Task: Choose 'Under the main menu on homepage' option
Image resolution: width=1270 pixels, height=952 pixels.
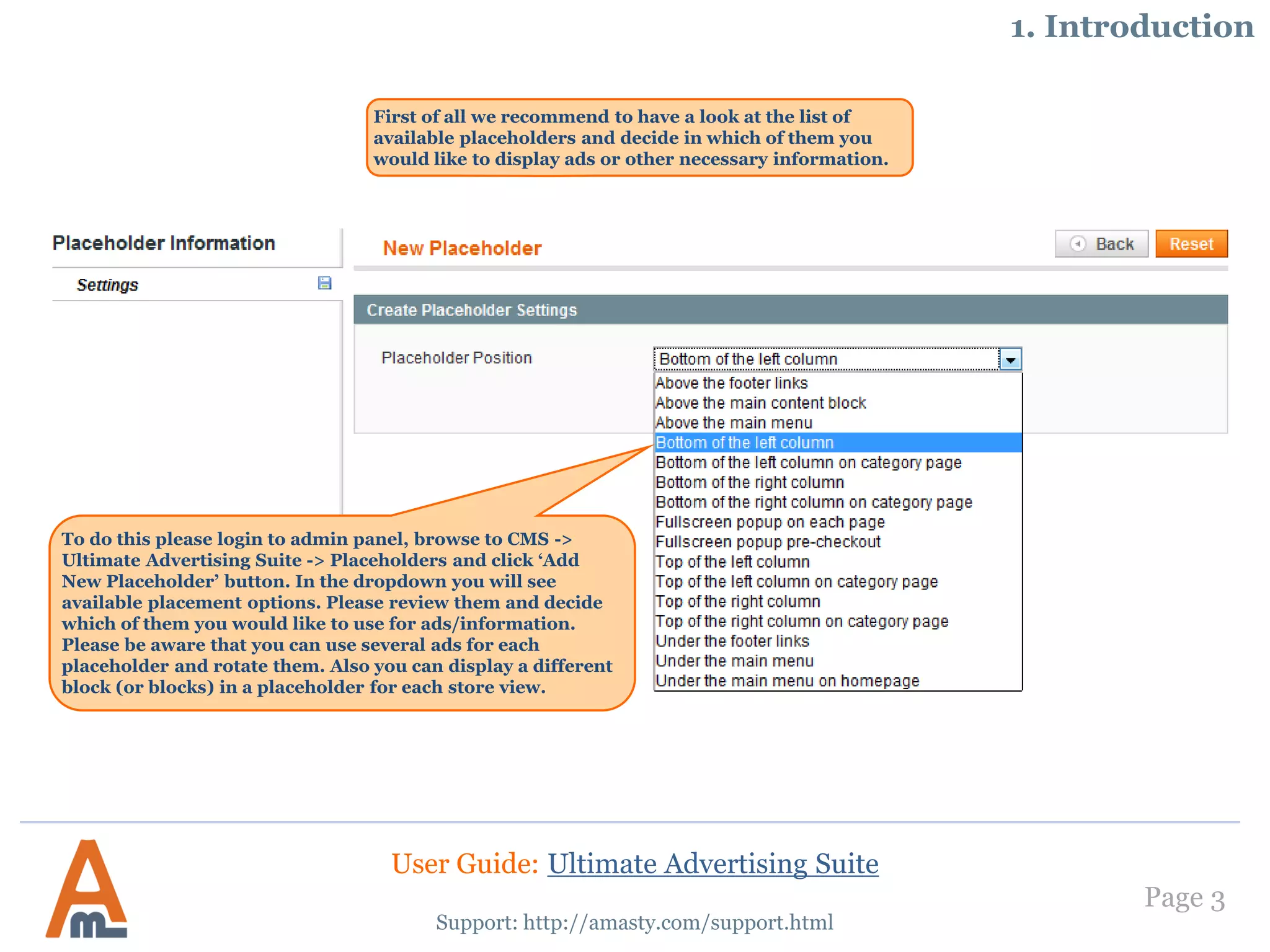Action: 838,681
